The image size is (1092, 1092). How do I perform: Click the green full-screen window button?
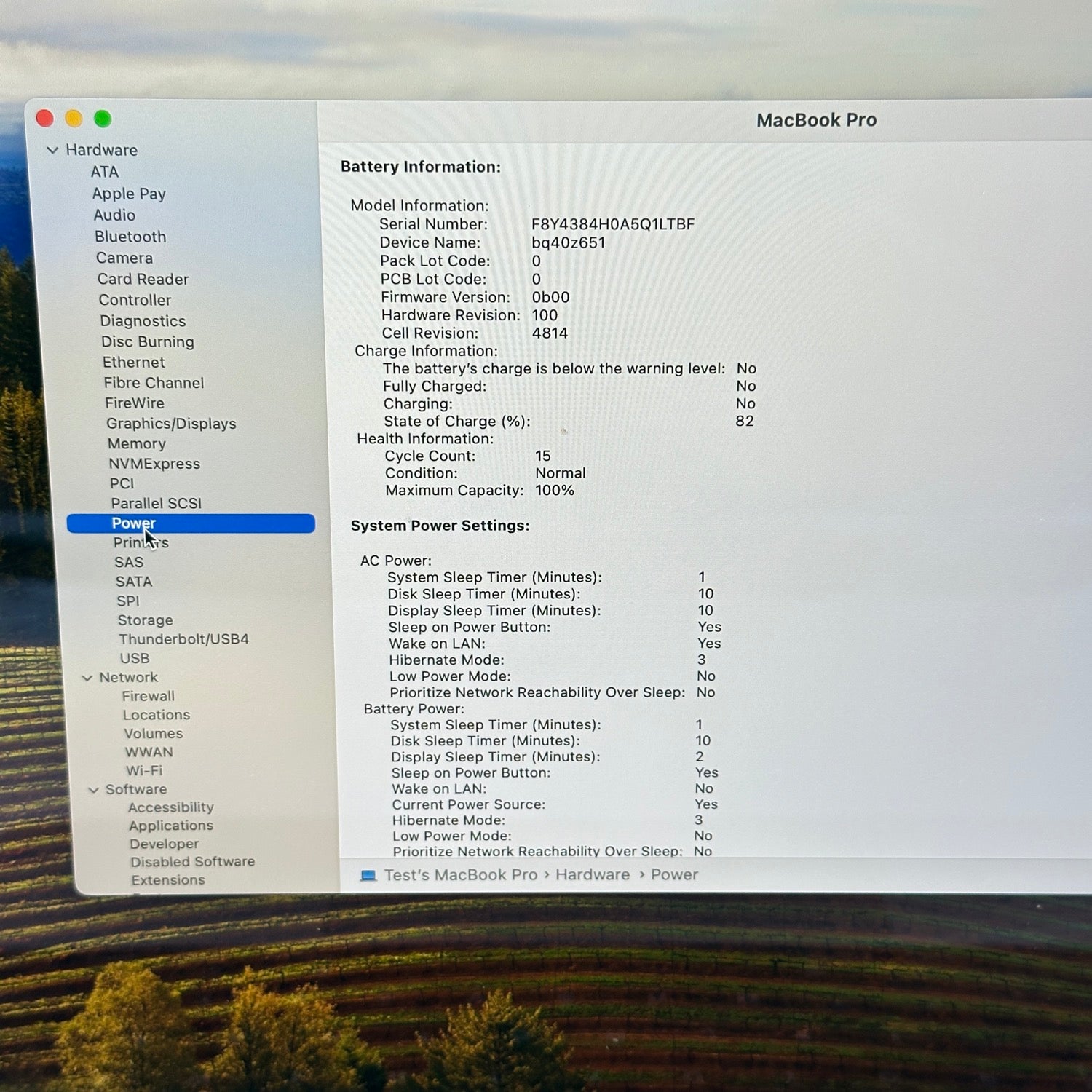click(x=103, y=118)
